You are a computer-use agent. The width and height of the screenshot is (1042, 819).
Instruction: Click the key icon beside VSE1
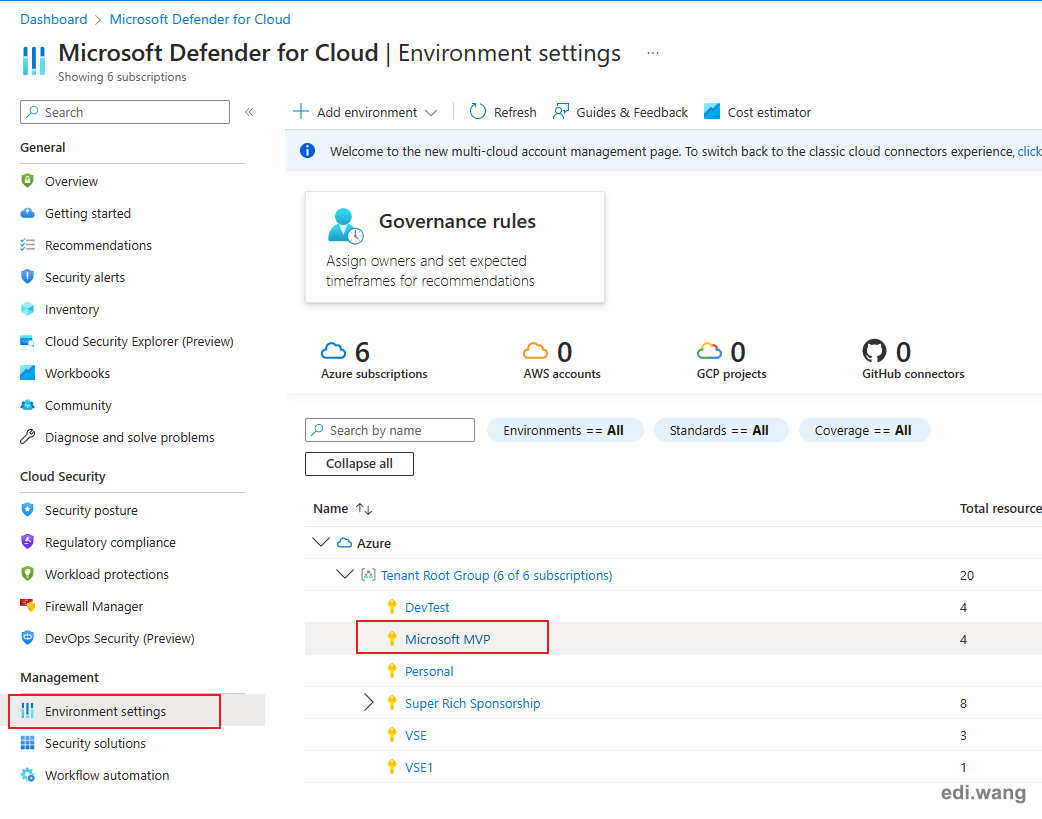[x=392, y=766]
